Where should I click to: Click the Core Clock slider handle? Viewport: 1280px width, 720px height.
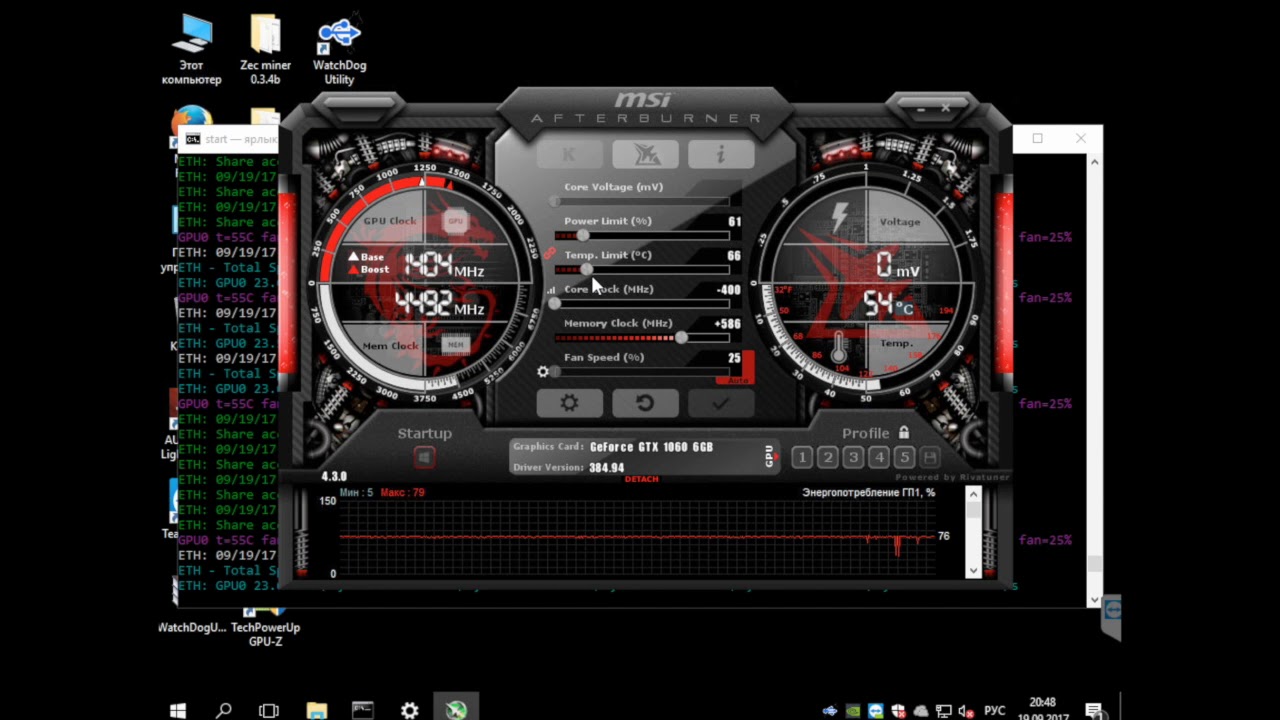tap(555, 304)
